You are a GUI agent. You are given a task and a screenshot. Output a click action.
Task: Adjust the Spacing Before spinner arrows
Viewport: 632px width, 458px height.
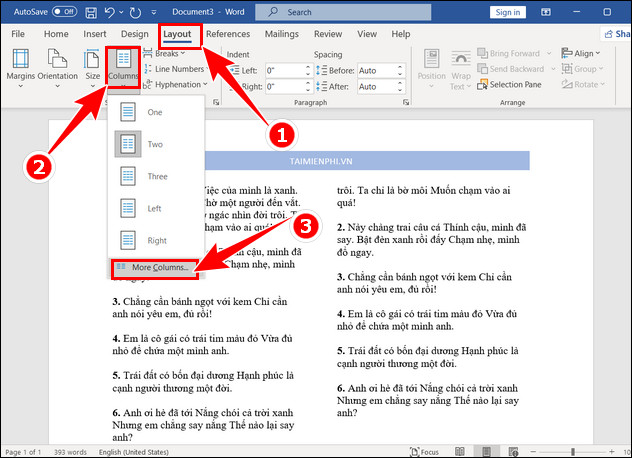point(400,71)
